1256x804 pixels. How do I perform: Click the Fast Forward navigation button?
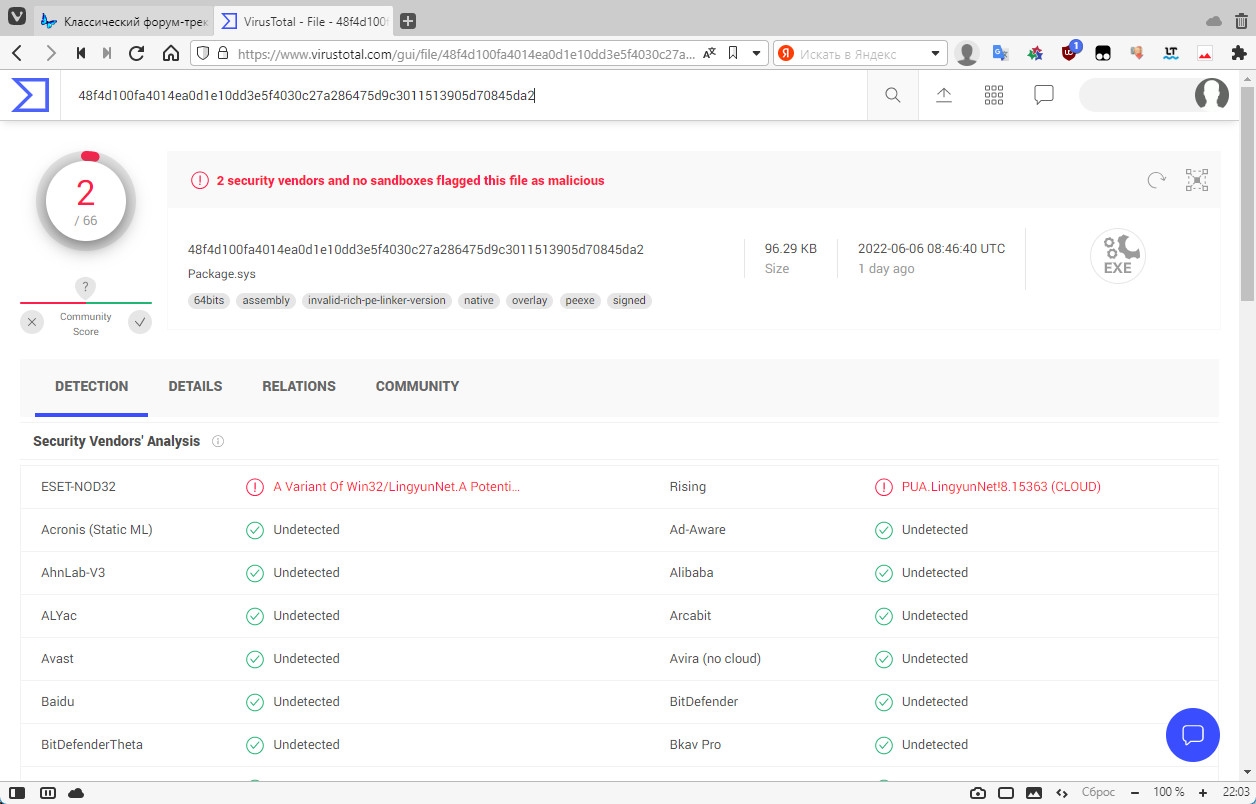click(x=108, y=53)
